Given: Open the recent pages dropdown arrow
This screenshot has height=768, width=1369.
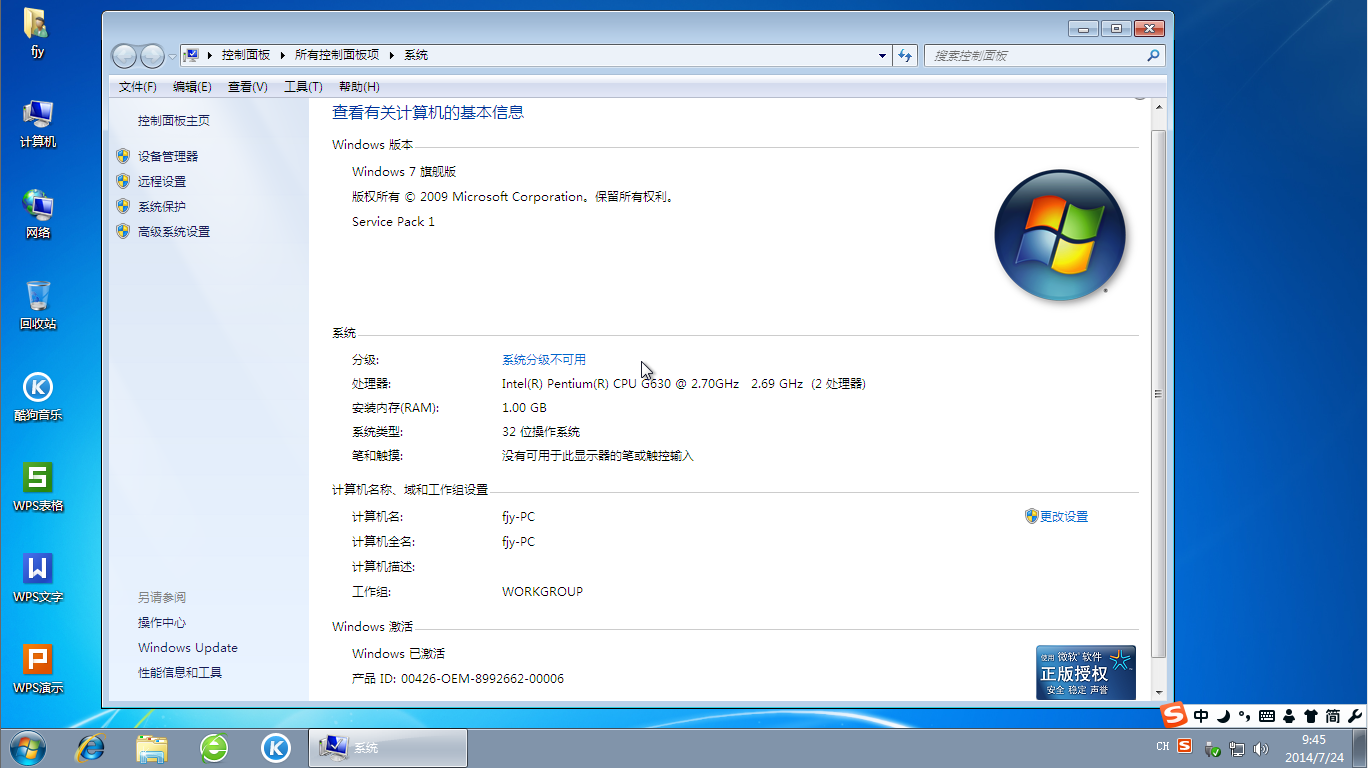Looking at the screenshot, I should pos(172,56).
